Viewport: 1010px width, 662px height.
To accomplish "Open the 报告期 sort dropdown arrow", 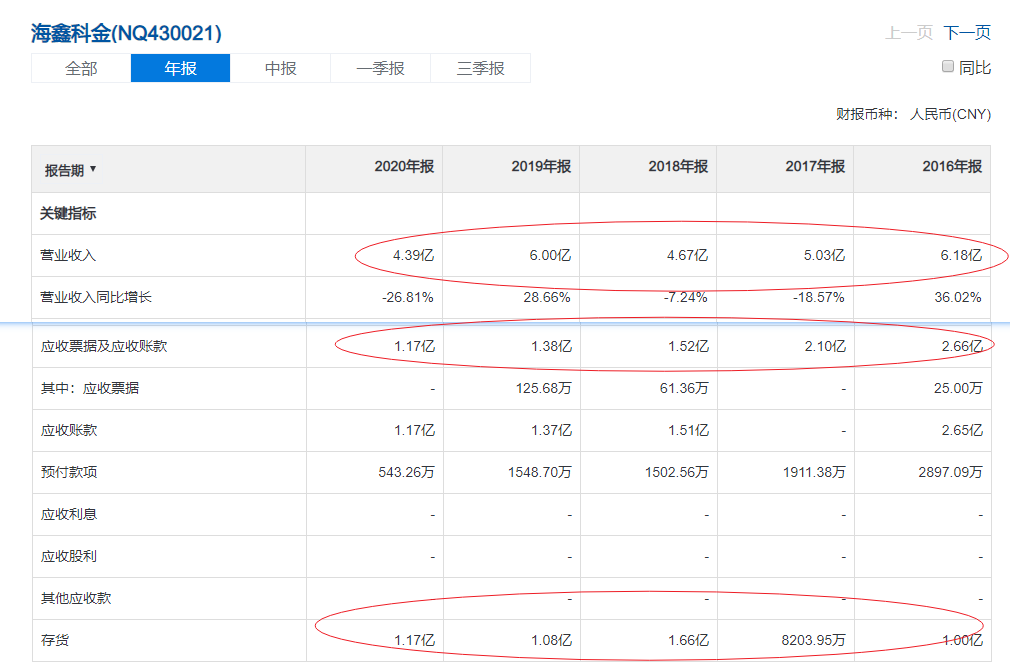I will tap(93, 169).
